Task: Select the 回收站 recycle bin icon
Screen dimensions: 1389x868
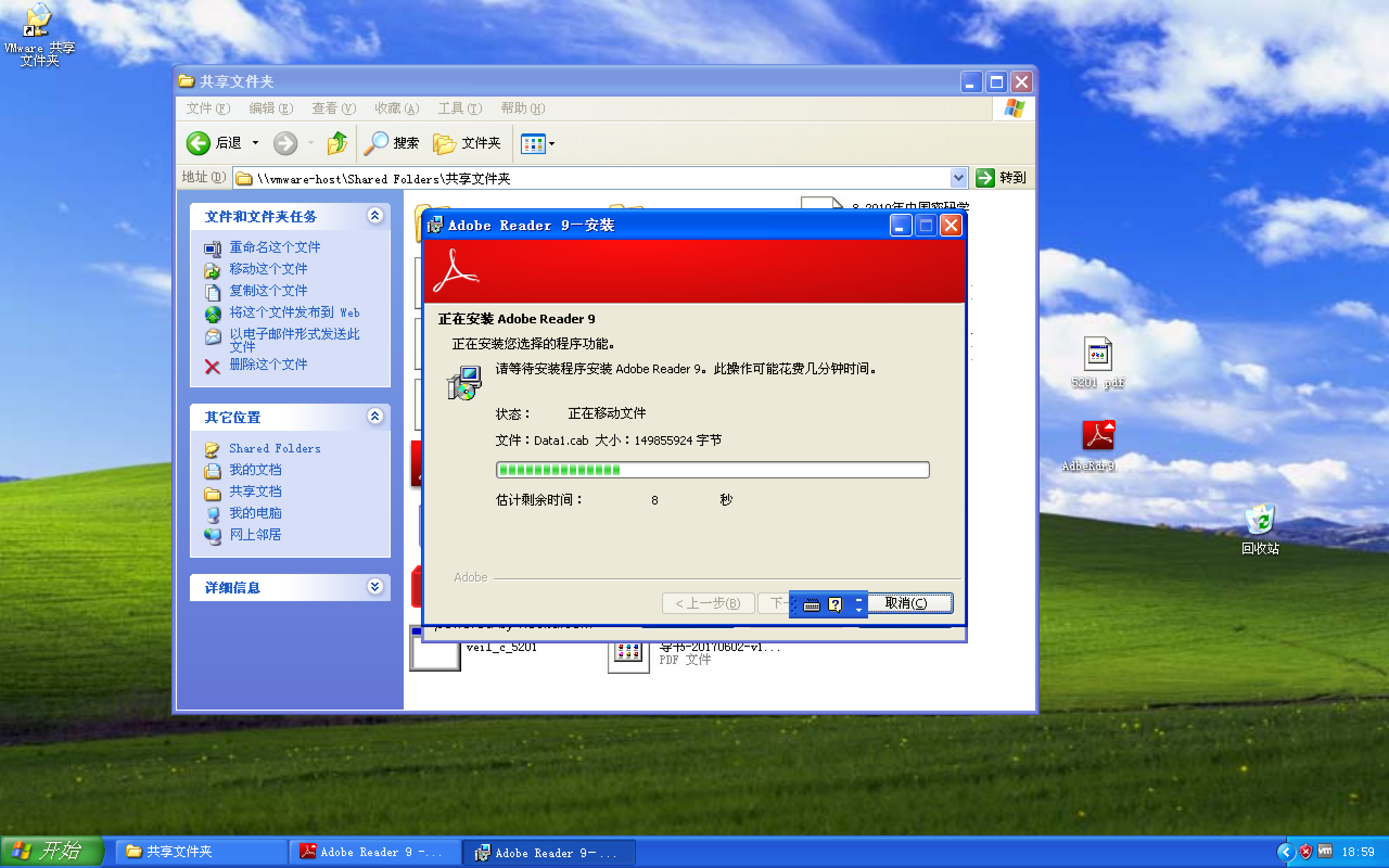Action: tap(1260, 529)
